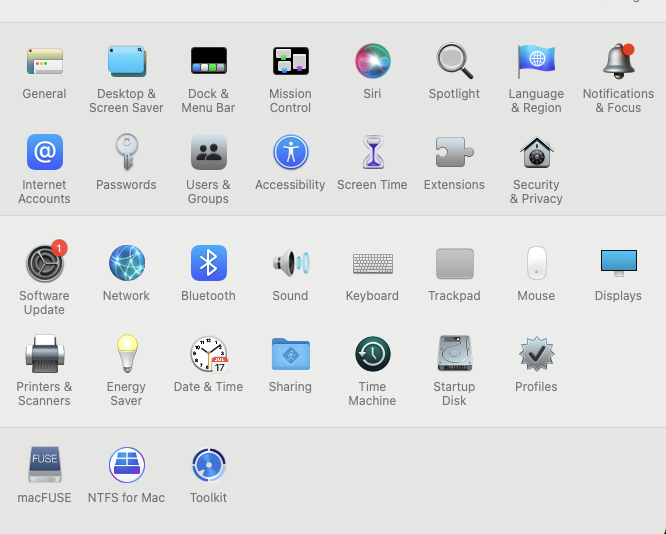Open the Profiles pane
Viewport: 666px width, 534px height.
[x=536, y=354]
